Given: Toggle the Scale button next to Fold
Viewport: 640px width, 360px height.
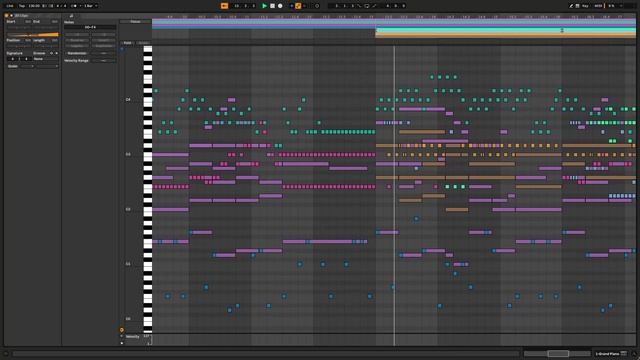Looking at the screenshot, I should tap(143, 43).
